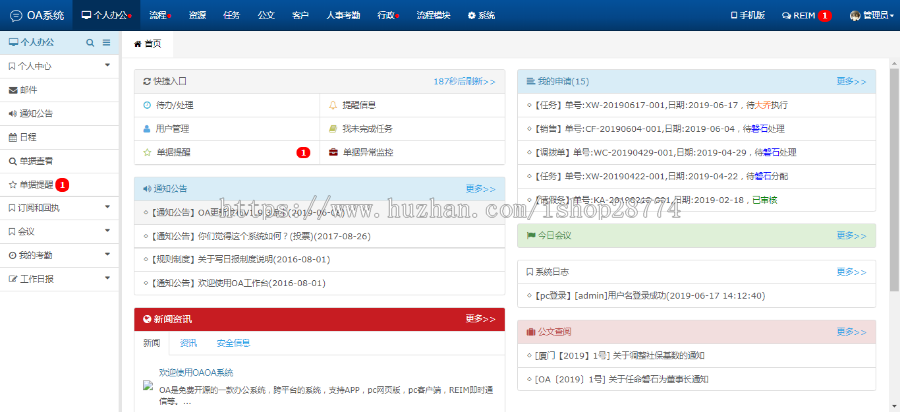Click 更多 in 新闻资讯 panel
Screen dimensions: 900x412
[x=480, y=319]
